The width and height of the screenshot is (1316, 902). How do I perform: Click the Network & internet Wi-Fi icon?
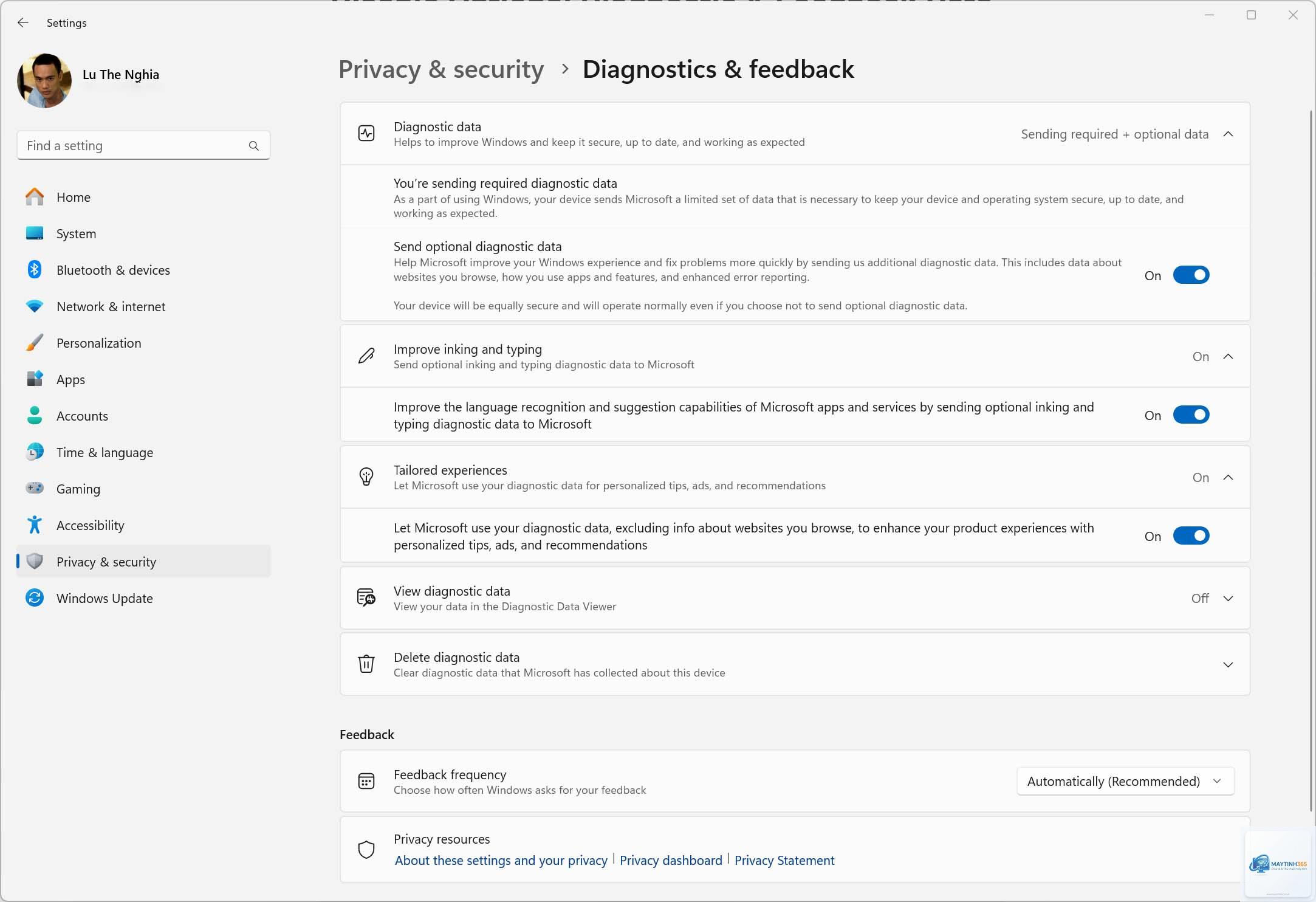point(35,306)
